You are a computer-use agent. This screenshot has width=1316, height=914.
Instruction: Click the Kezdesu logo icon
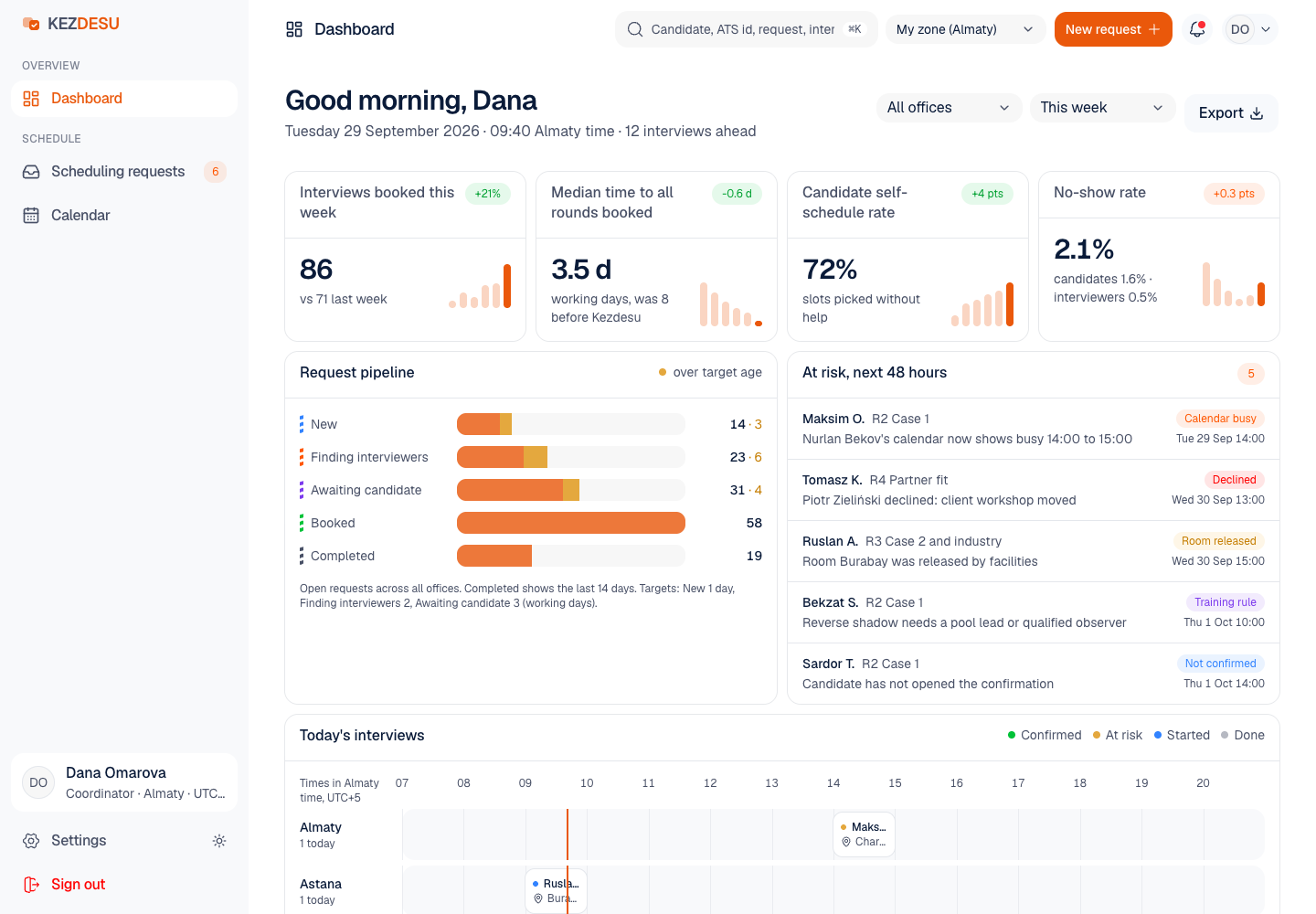(x=31, y=24)
